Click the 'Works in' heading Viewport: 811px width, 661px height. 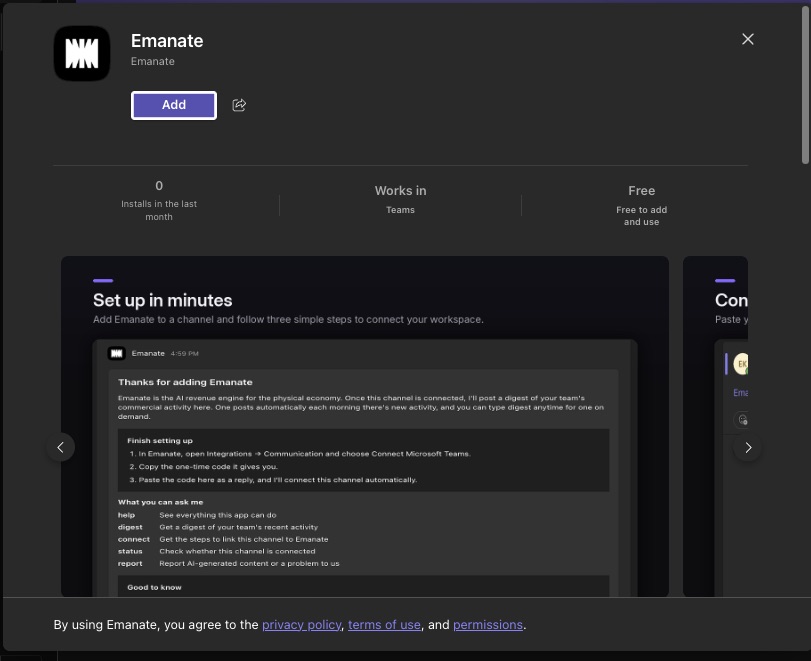click(400, 191)
